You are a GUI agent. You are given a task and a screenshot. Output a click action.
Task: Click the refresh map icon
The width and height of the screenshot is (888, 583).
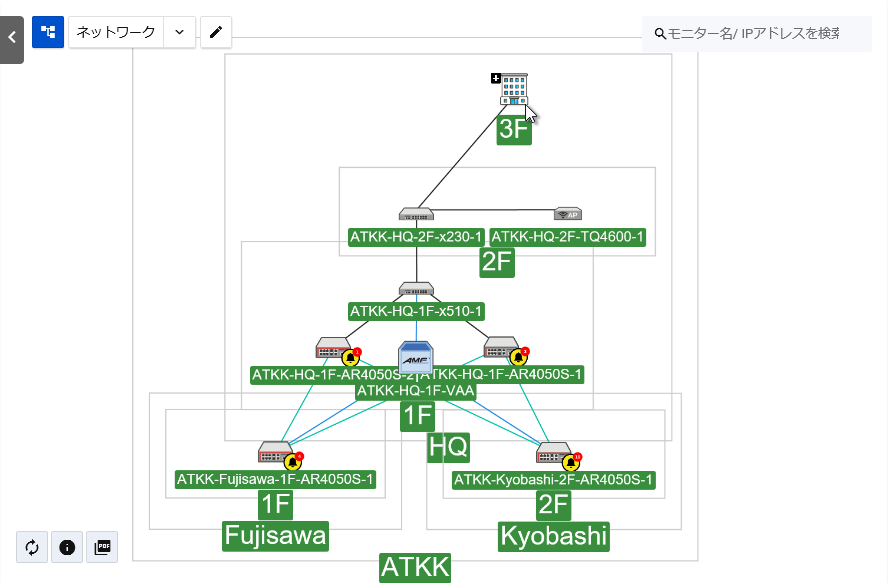pyautogui.click(x=32, y=547)
